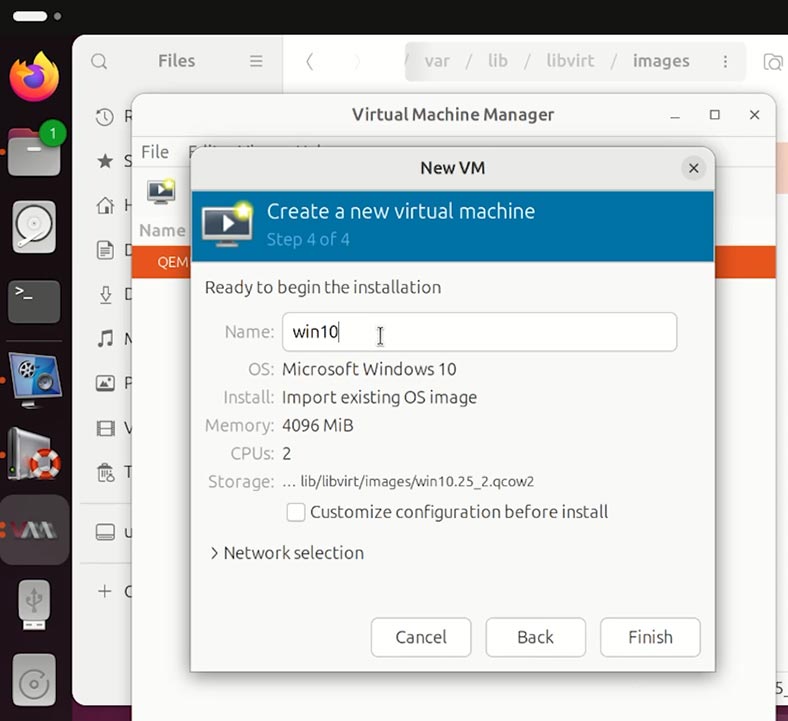
Task: Select the Virtual Machine Manager dock icon
Action: [34, 530]
